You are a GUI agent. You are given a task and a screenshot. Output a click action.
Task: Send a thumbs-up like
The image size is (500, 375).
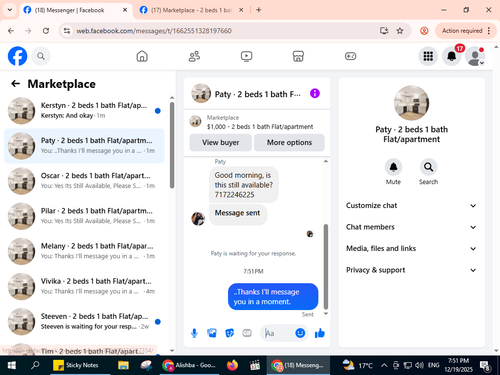(319, 333)
